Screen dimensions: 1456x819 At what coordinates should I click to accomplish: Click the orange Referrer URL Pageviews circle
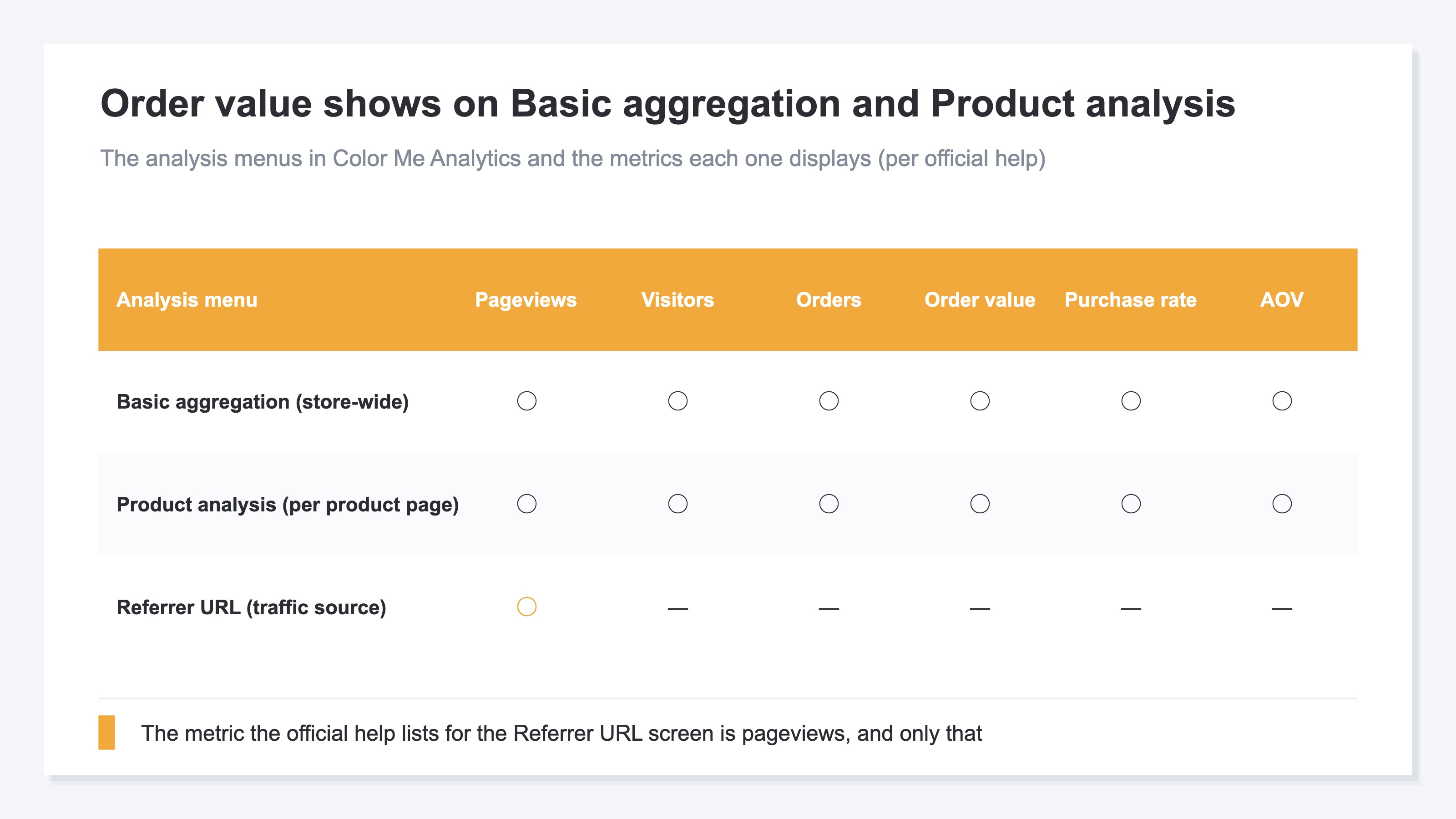[526, 607]
